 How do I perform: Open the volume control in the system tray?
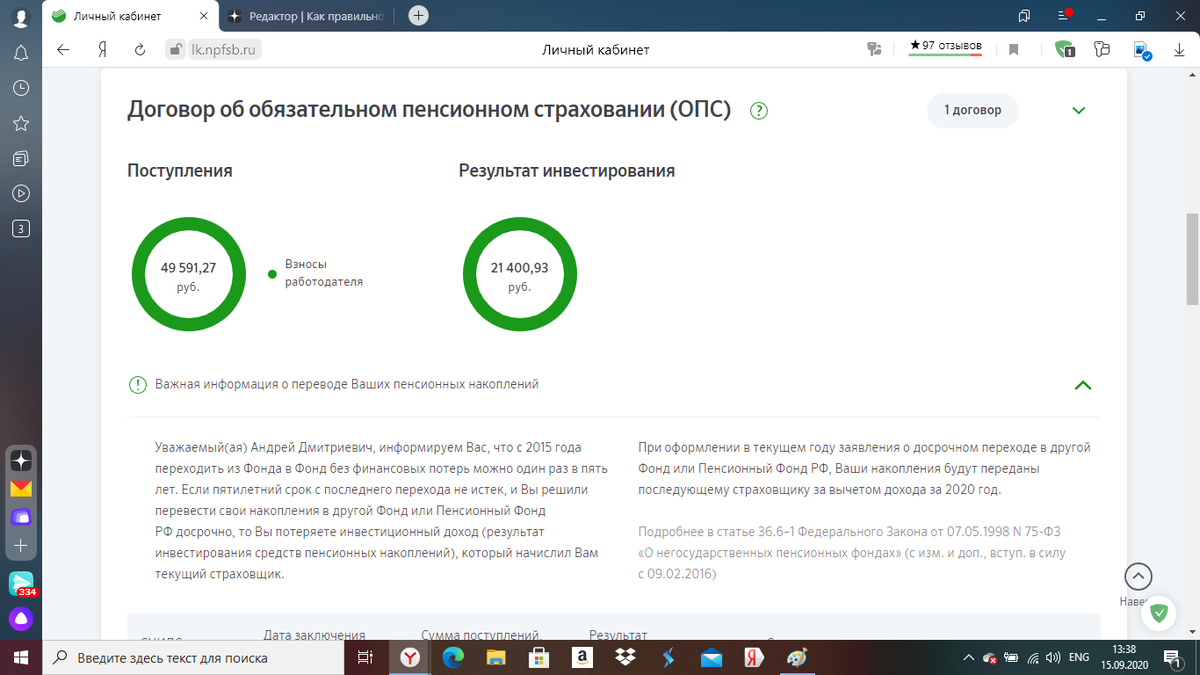click(x=1052, y=658)
